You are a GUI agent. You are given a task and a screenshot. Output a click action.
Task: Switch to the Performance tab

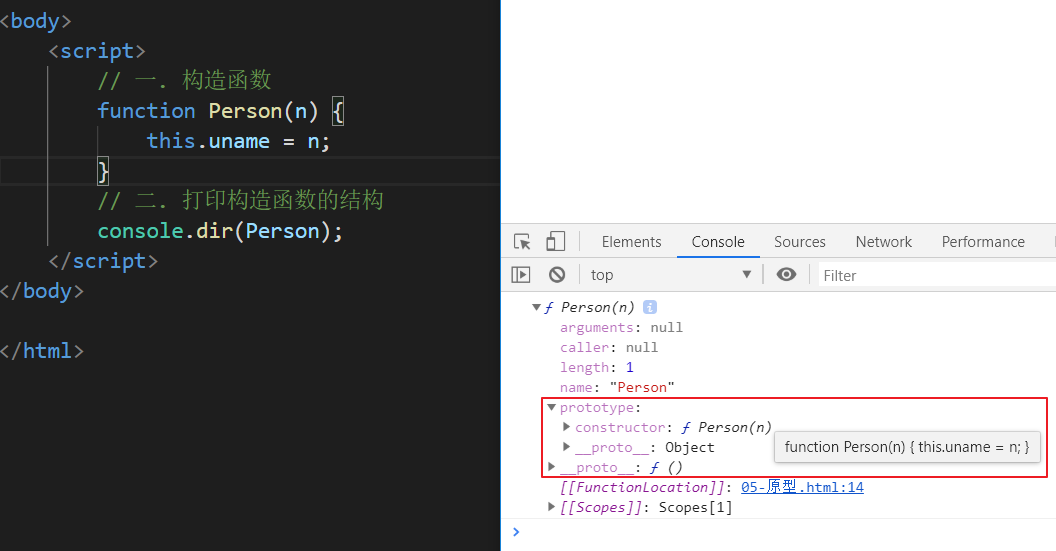click(983, 242)
